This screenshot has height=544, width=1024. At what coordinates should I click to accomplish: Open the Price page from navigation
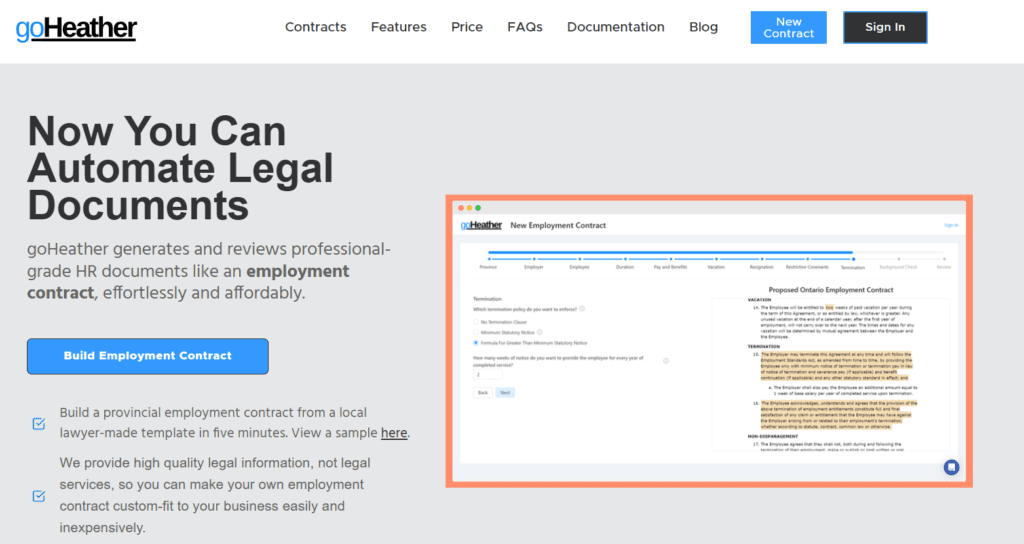tap(467, 27)
